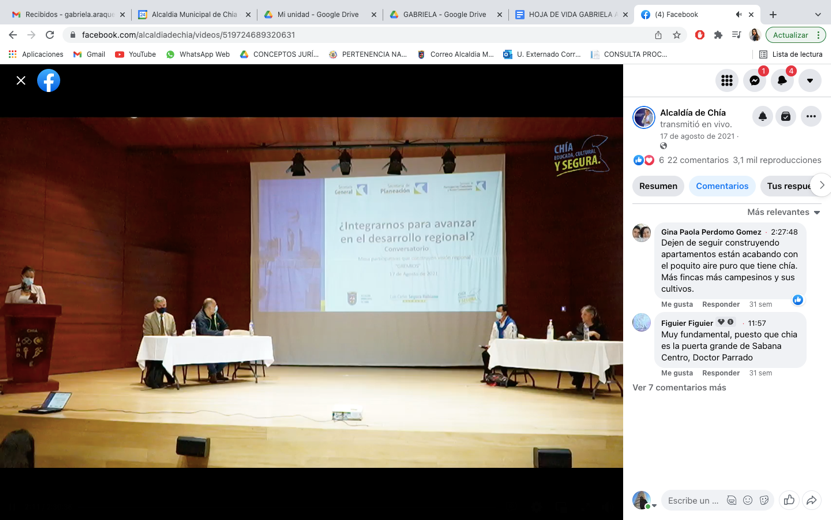Click the video player to pause
The height and width of the screenshot is (520, 831).
(312, 292)
